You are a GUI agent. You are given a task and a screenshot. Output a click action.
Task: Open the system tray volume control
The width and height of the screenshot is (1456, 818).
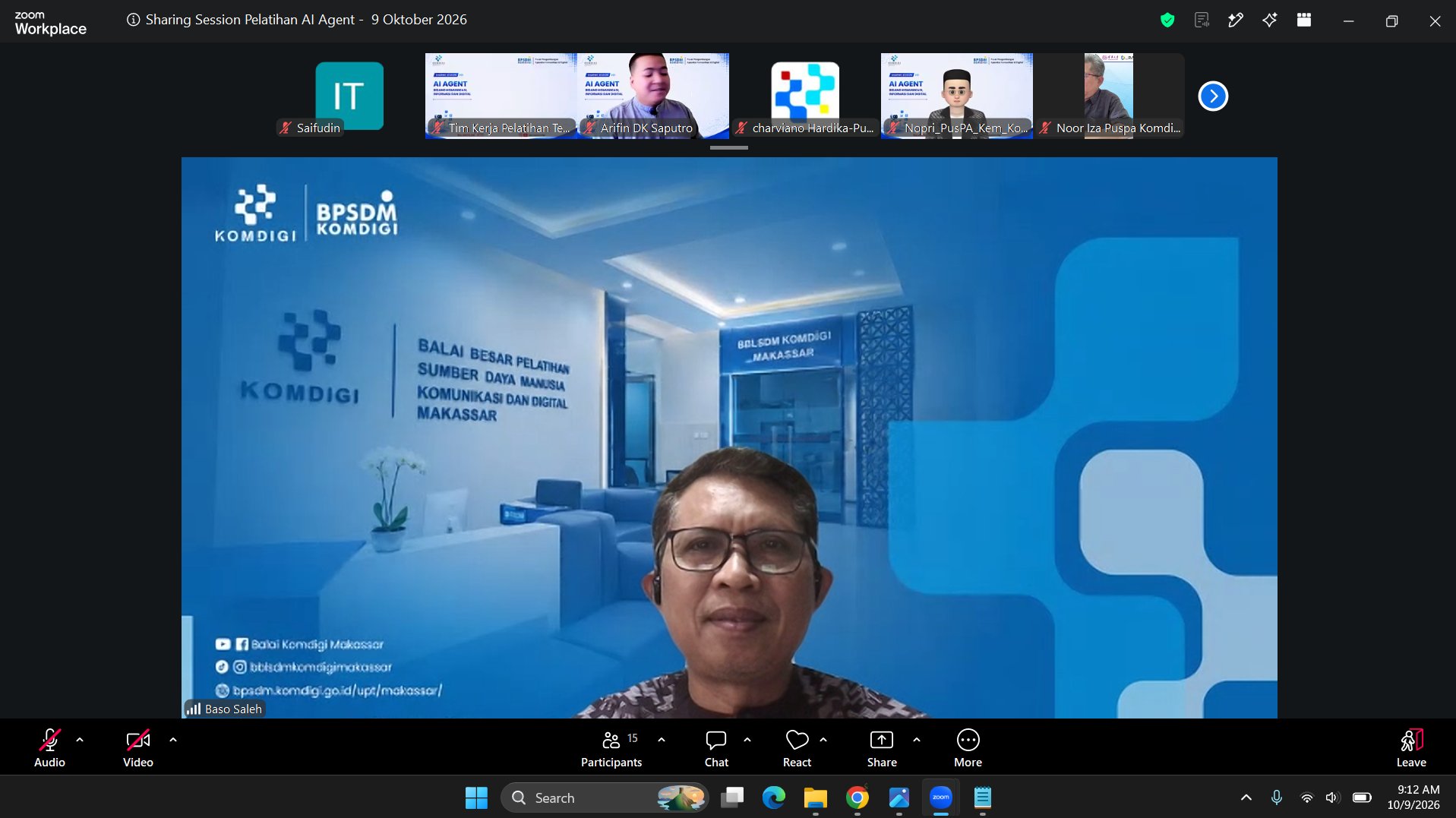[1332, 797]
